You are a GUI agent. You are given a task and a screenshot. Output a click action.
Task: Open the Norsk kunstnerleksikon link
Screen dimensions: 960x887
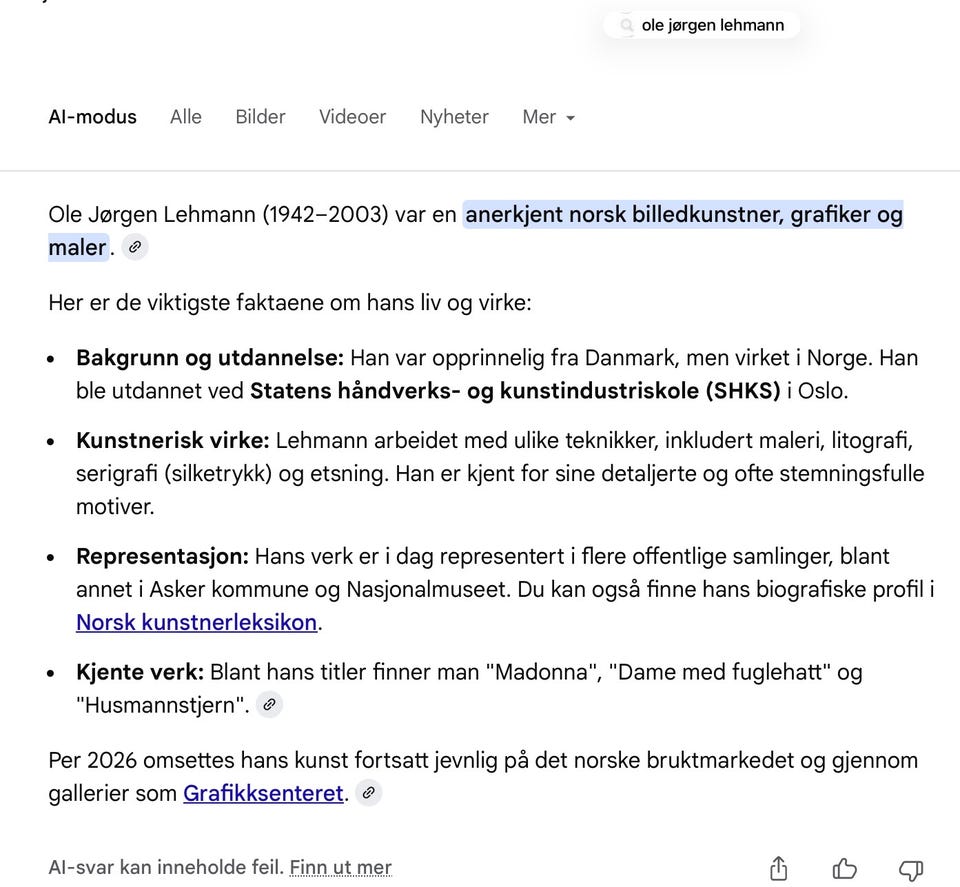[x=194, y=622]
